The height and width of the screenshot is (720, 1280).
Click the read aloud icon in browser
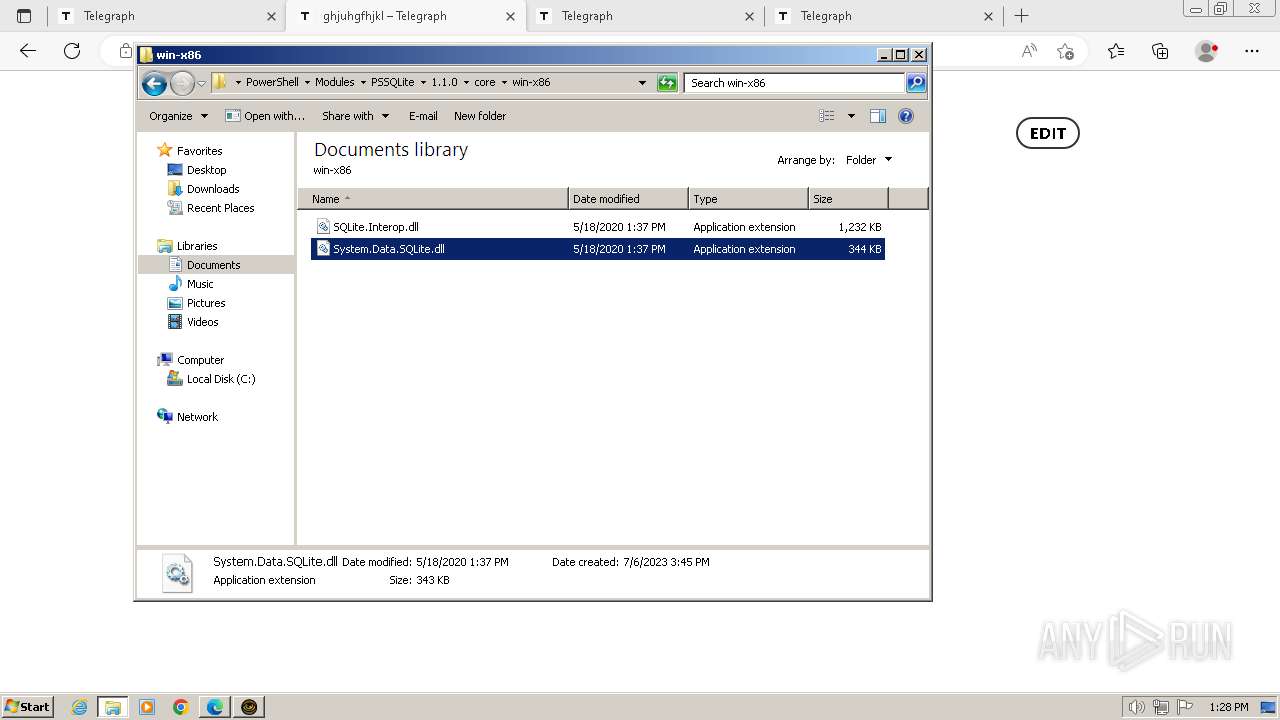(1029, 51)
